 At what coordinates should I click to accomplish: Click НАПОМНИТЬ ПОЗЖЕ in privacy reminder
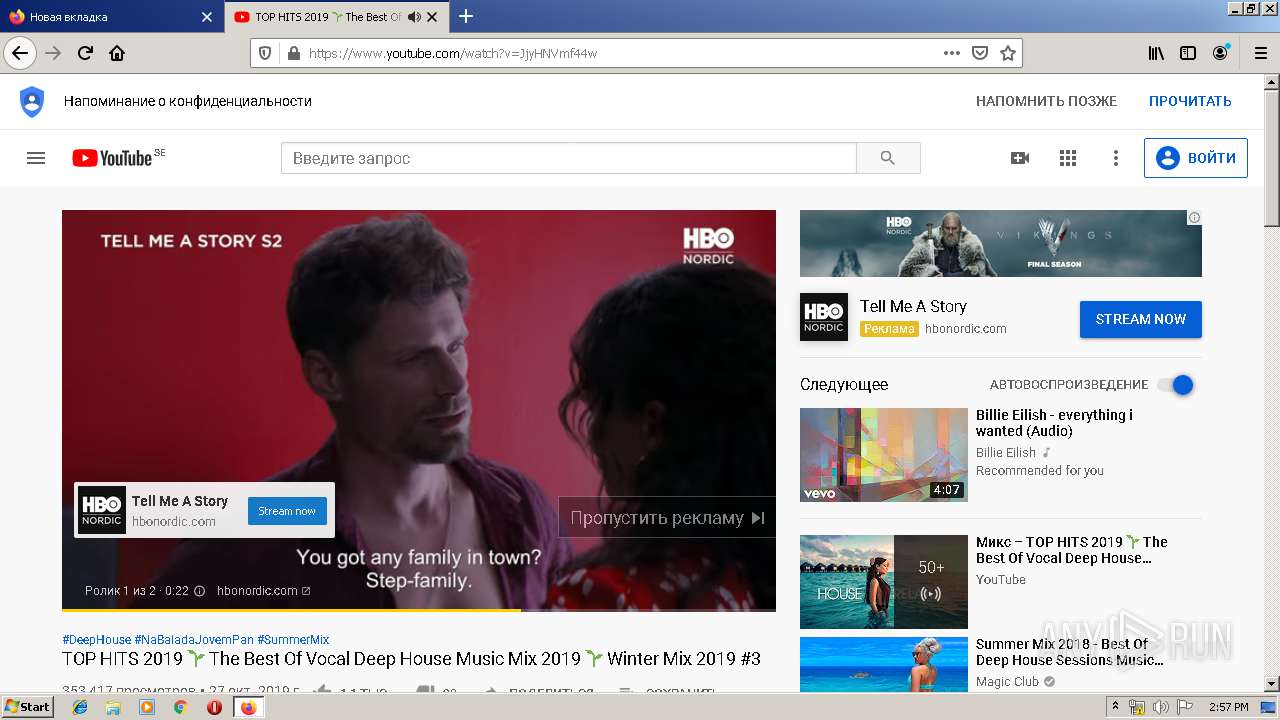coord(1046,101)
